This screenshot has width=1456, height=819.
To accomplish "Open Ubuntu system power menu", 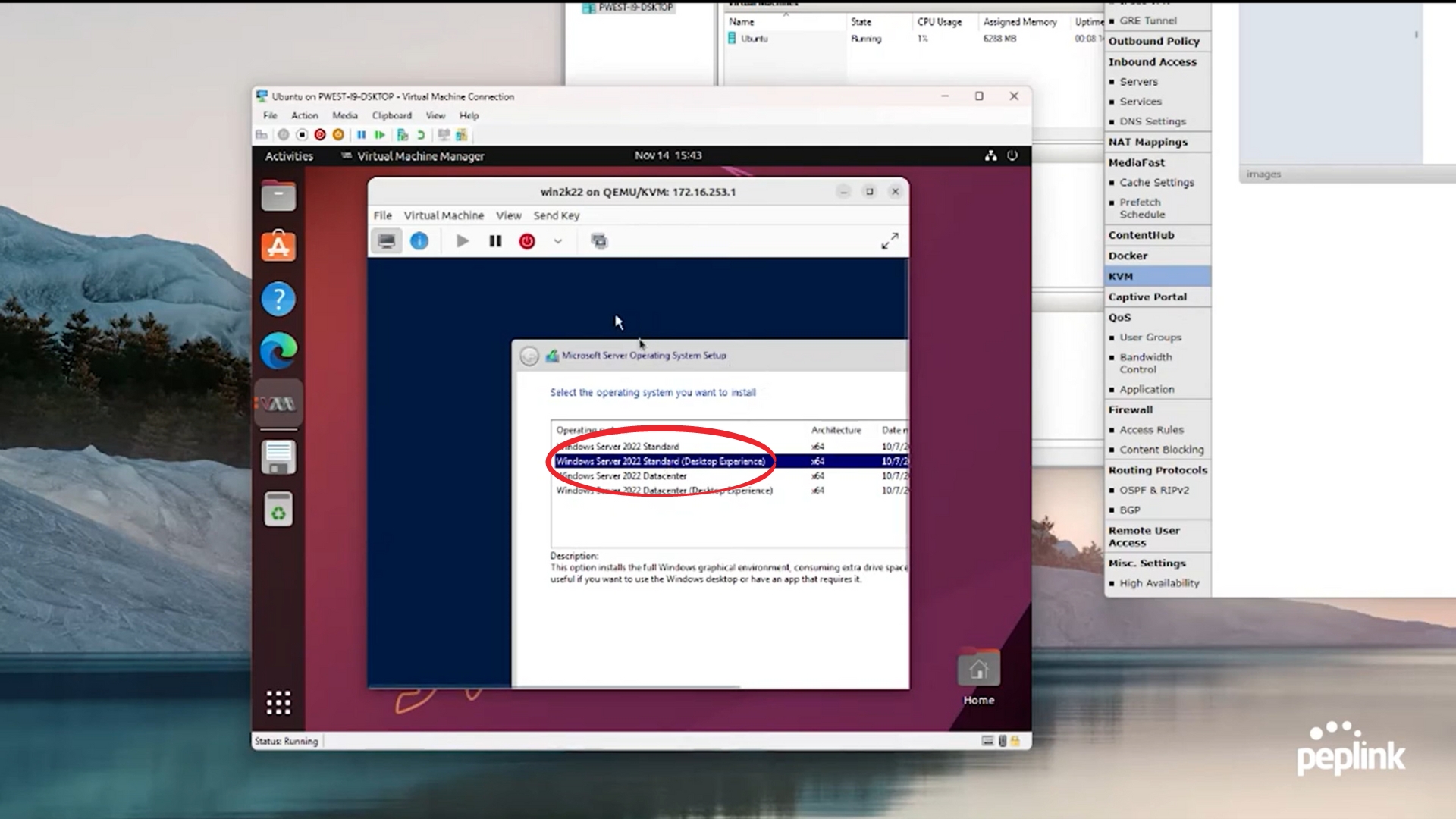I will [1012, 155].
